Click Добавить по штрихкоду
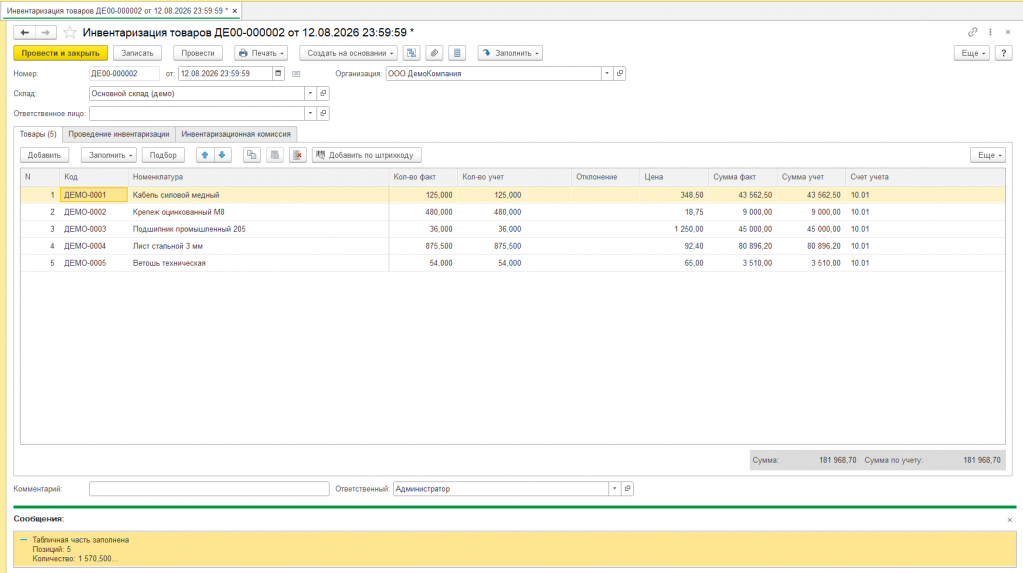Screen dimensions: 1023x573 pos(367,155)
